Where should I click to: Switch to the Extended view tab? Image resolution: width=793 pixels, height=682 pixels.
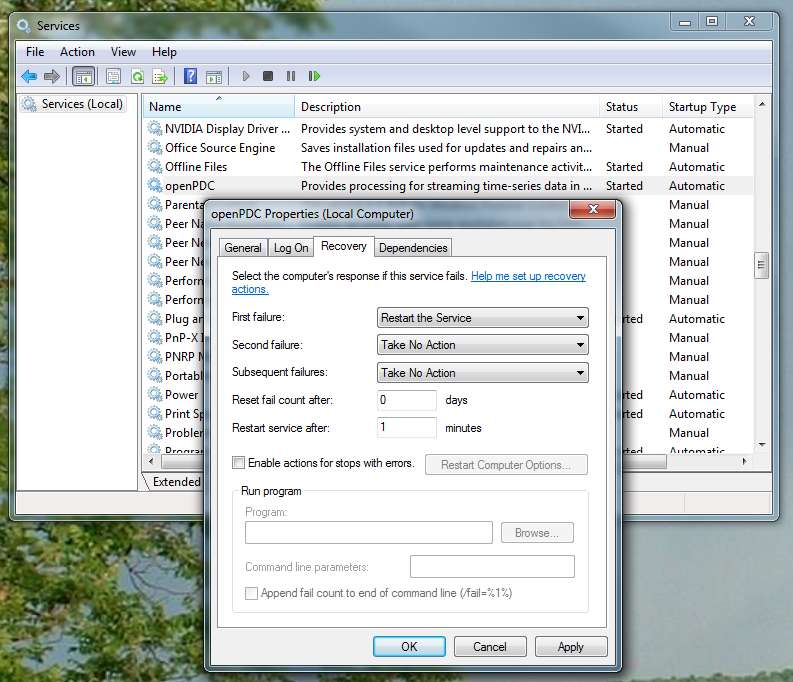177,482
